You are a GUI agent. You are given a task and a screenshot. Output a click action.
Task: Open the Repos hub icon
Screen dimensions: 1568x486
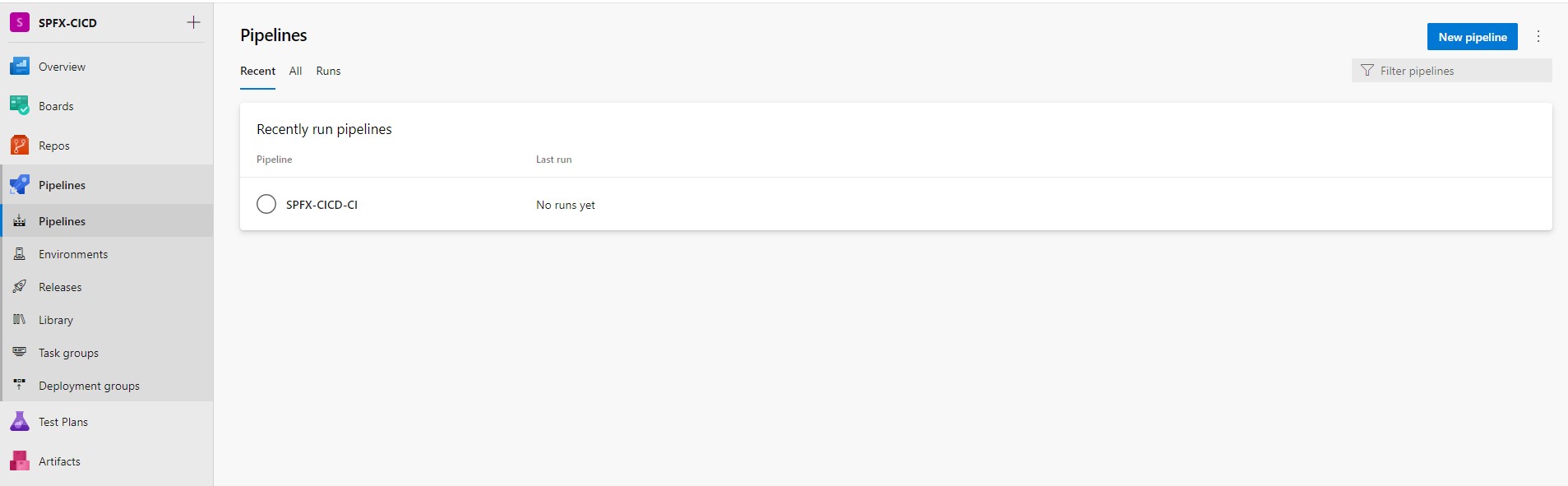pos(20,146)
